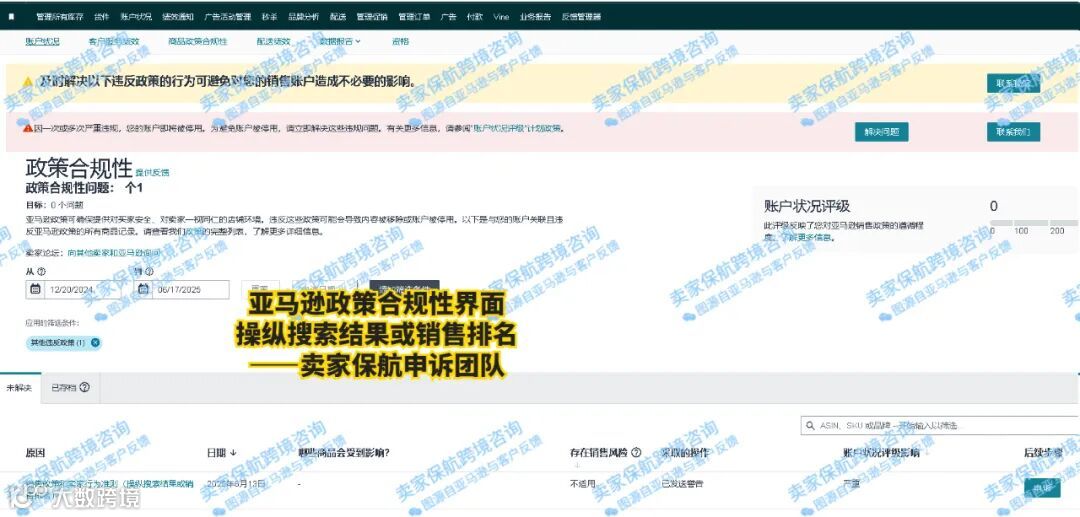Click the end date field 06/17/2025
The image size is (1080, 517).
(x=182, y=290)
